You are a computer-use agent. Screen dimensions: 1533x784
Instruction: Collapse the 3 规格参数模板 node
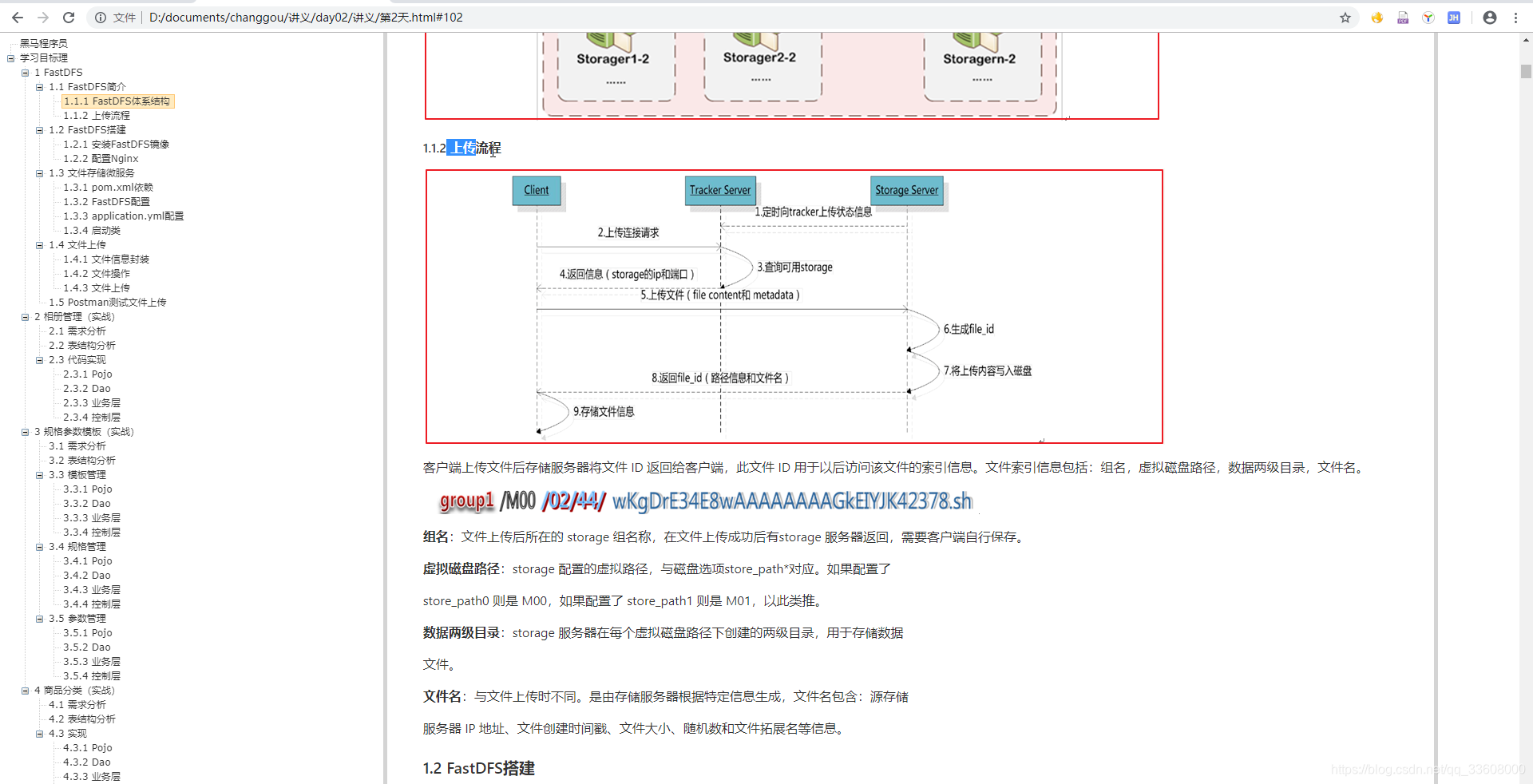(x=26, y=432)
